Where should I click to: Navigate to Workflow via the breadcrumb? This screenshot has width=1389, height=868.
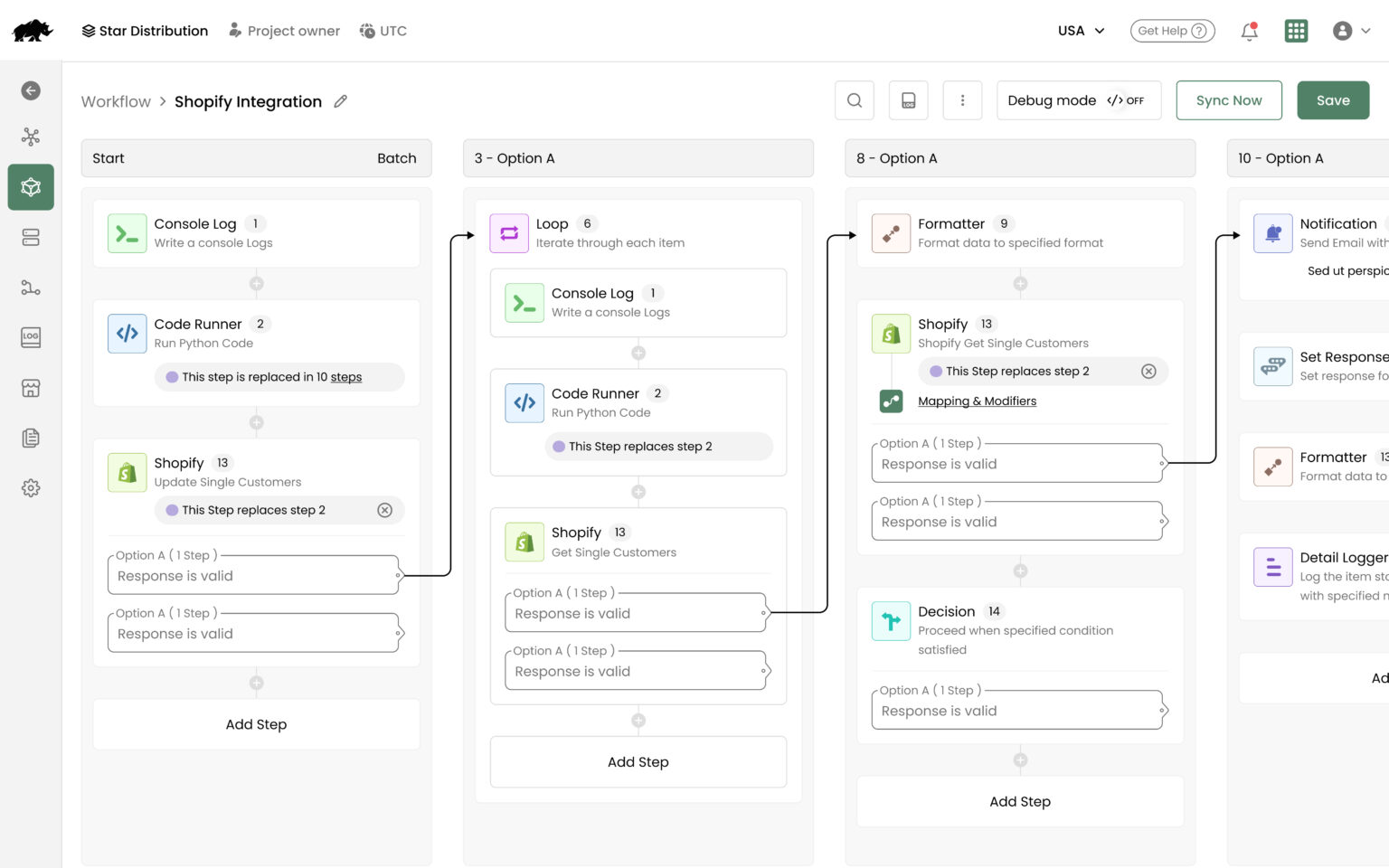[115, 101]
